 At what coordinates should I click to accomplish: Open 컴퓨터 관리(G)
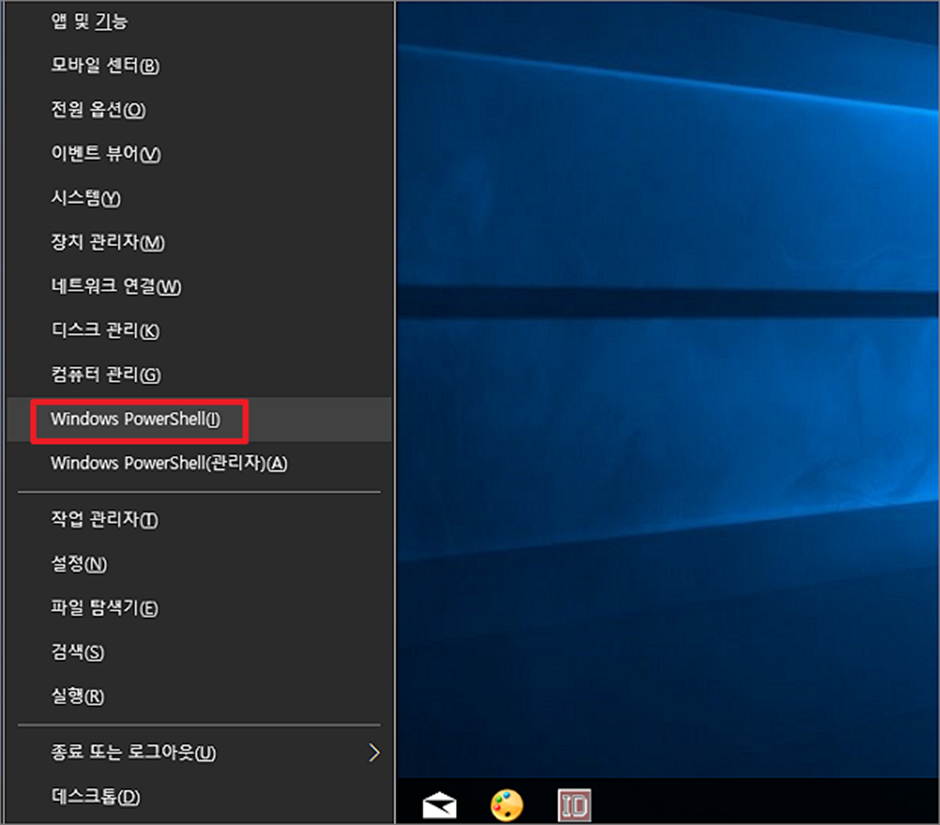198,375
